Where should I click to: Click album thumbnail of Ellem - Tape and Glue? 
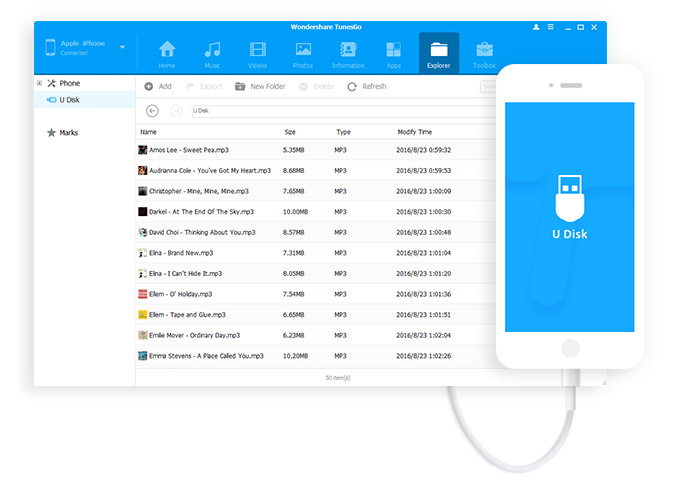click(x=142, y=315)
